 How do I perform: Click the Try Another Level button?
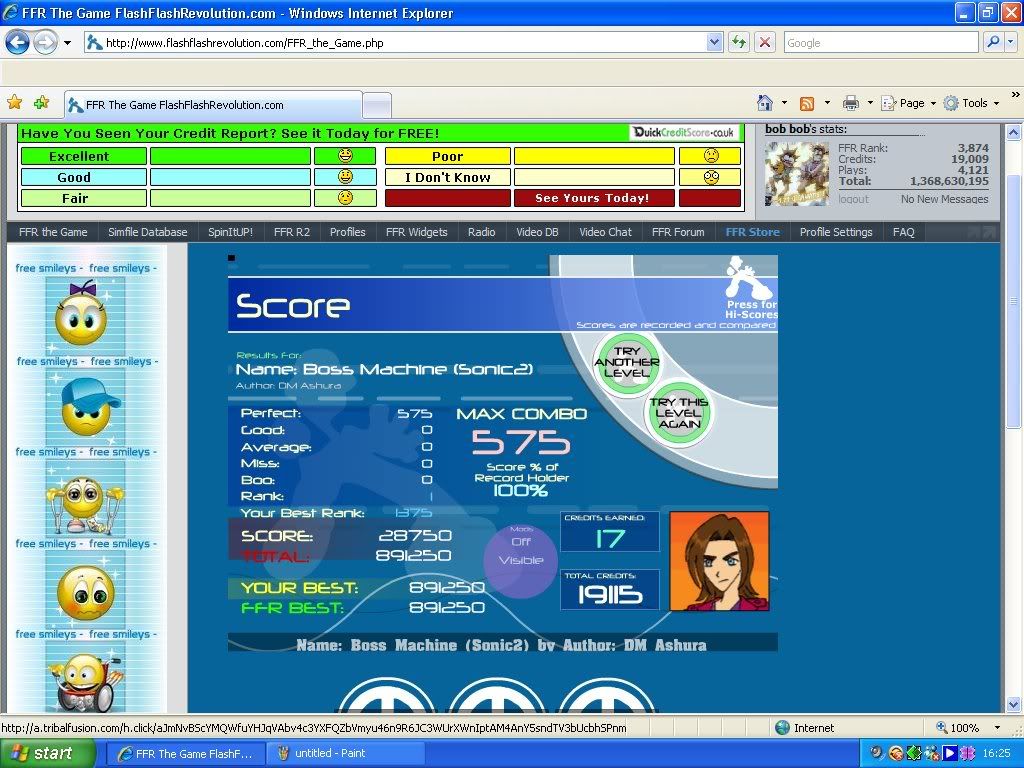(627, 362)
